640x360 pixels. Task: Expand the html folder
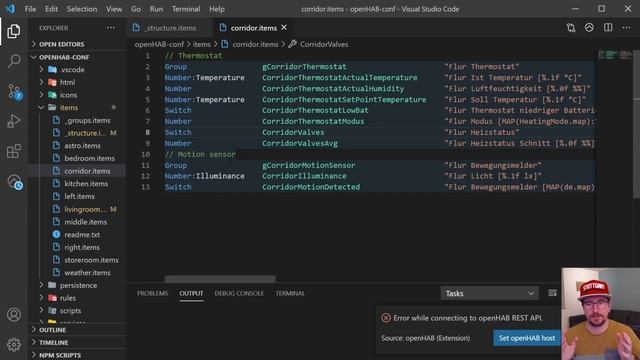[x=78, y=82]
